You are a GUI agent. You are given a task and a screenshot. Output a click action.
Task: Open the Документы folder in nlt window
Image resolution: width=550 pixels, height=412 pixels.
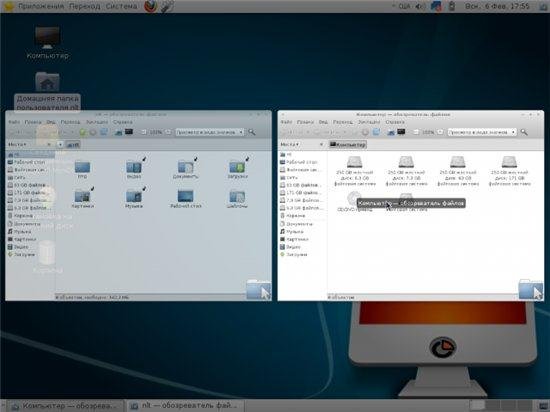pyautogui.click(x=186, y=170)
